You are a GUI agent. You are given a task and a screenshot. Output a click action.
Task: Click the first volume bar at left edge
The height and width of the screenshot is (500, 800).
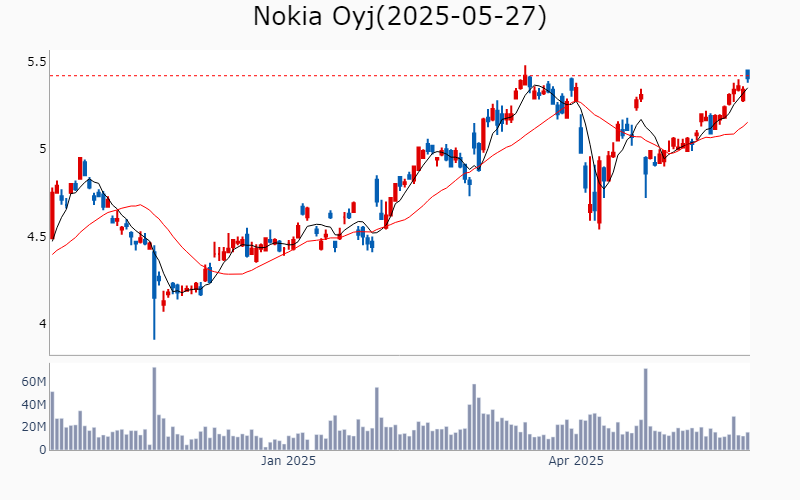pos(52,421)
